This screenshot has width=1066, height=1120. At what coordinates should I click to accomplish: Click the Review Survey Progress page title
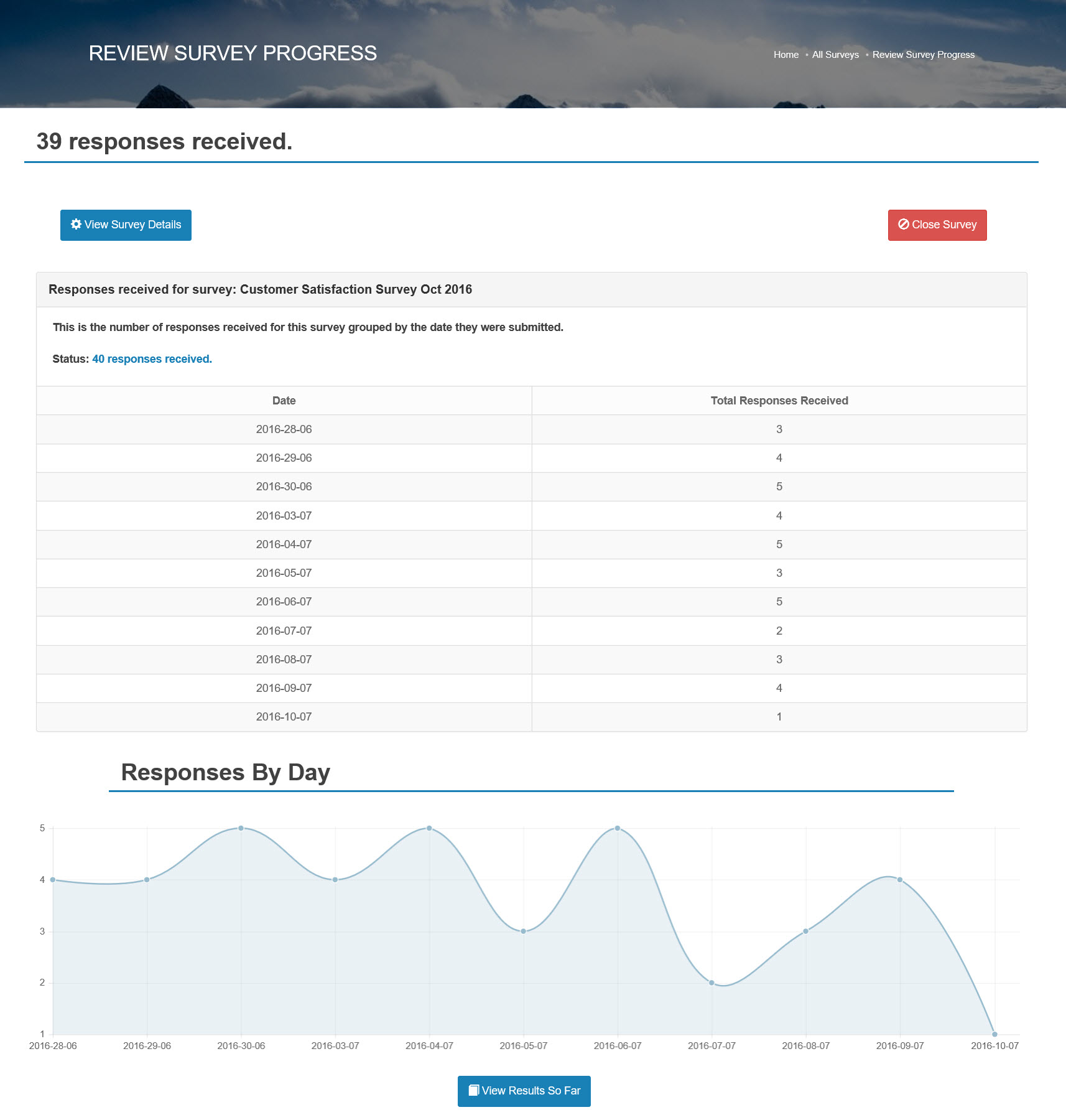[x=233, y=54]
